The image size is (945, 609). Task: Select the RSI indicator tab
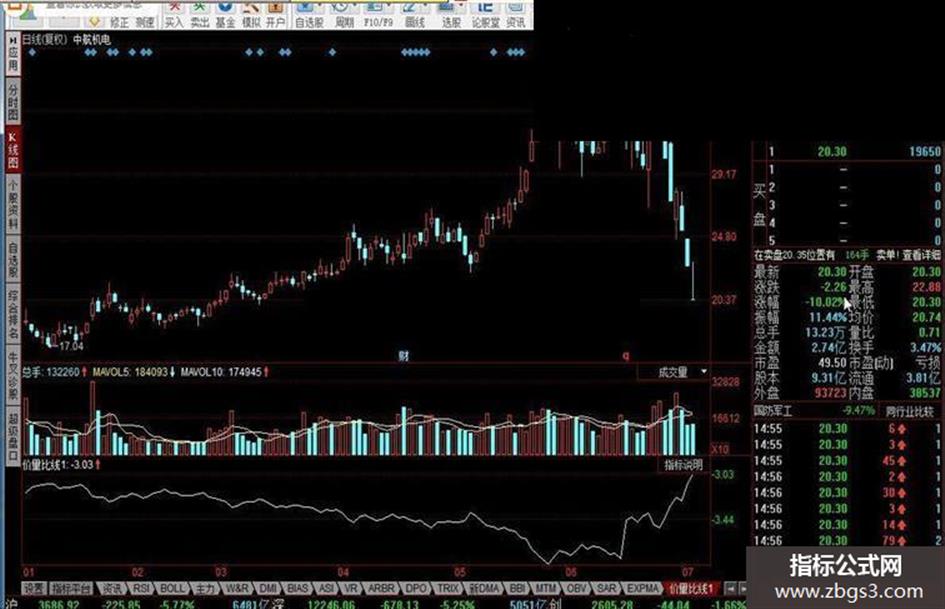(x=140, y=588)
